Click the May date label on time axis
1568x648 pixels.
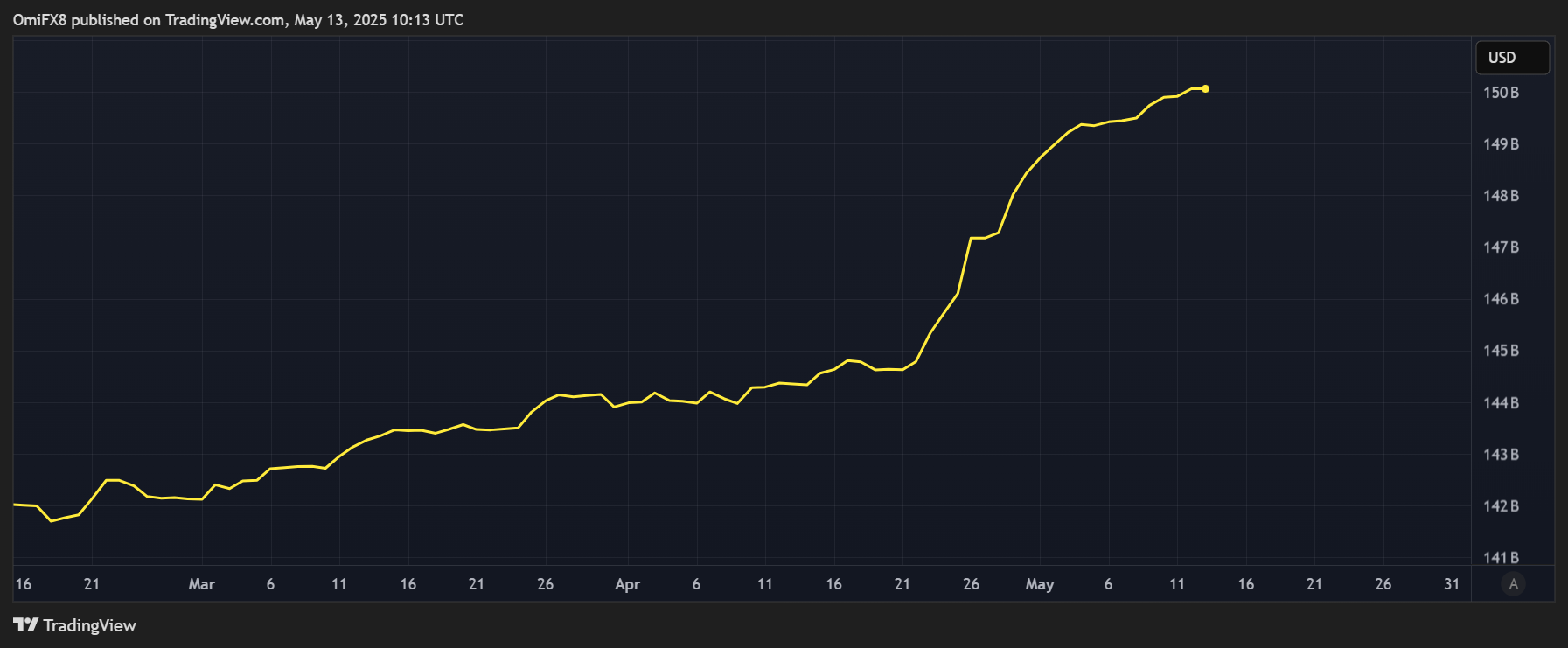(1040, 584)
